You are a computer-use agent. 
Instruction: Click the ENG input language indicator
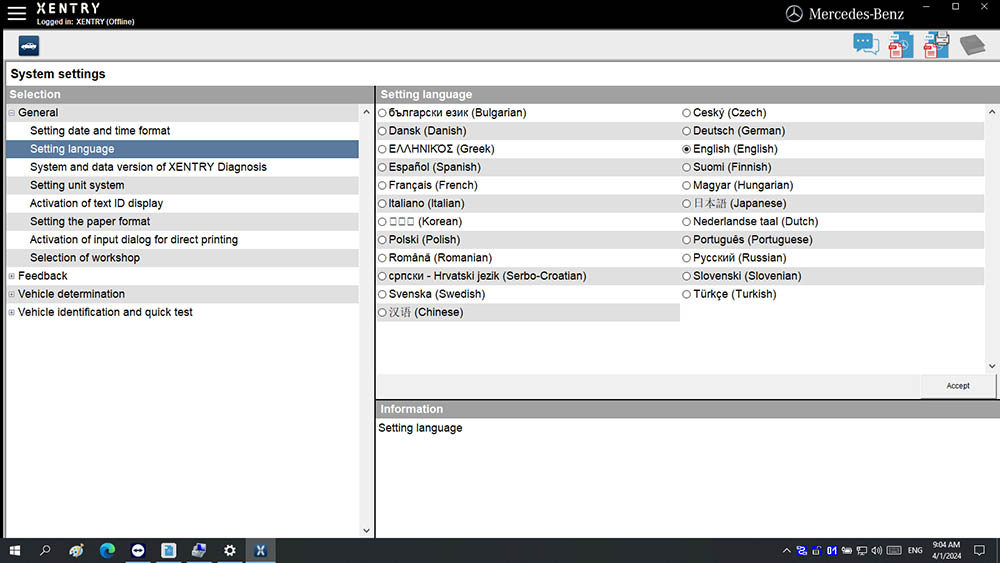coord(915,551)
